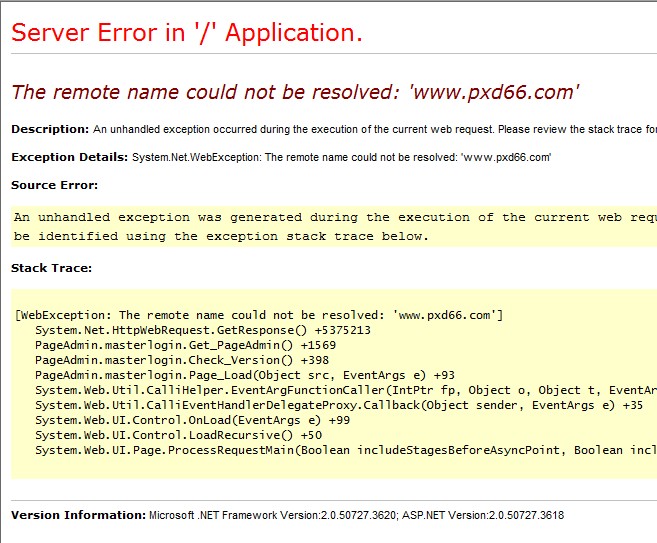The height and width of the screenshot is (543, 657).
Task: Click the 'Source Error:' label
Action: click(54, 185)
